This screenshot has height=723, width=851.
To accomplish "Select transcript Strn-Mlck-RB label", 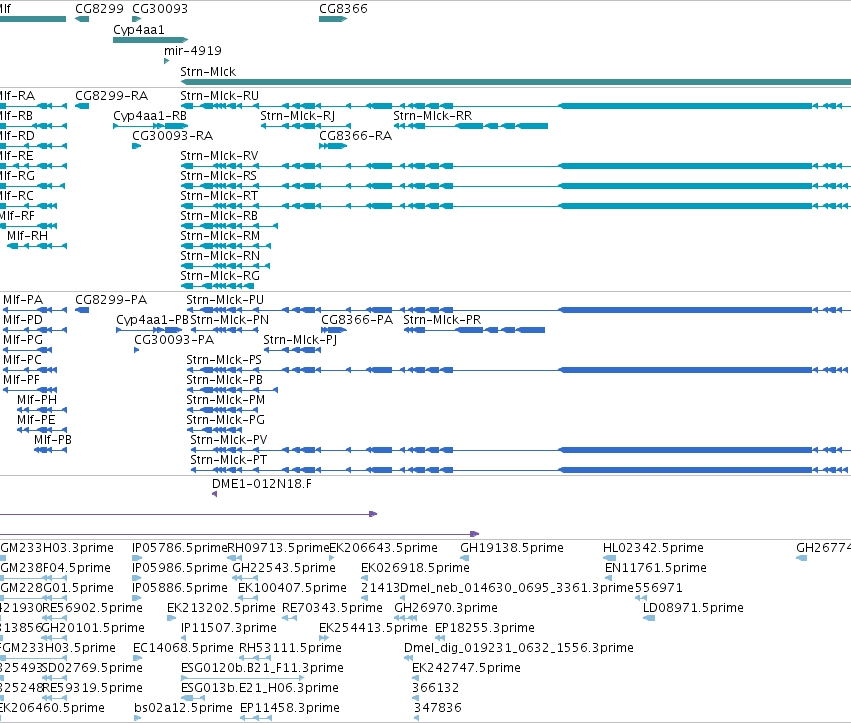I will (219, 216).
